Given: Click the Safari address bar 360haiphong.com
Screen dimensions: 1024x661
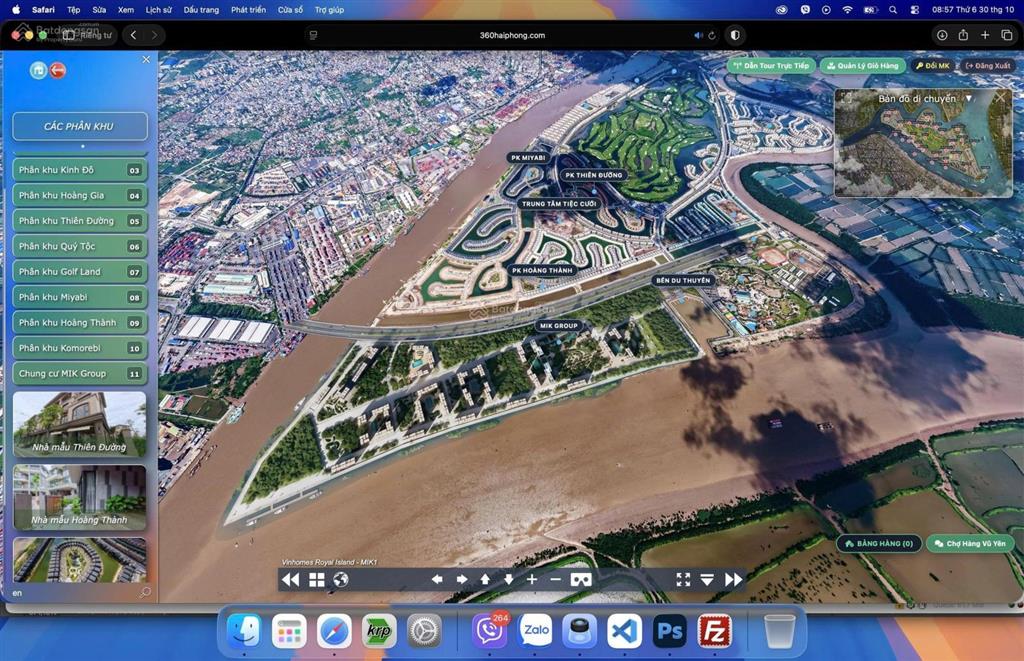Looking at the screenshot, I should tap(512, 35).
